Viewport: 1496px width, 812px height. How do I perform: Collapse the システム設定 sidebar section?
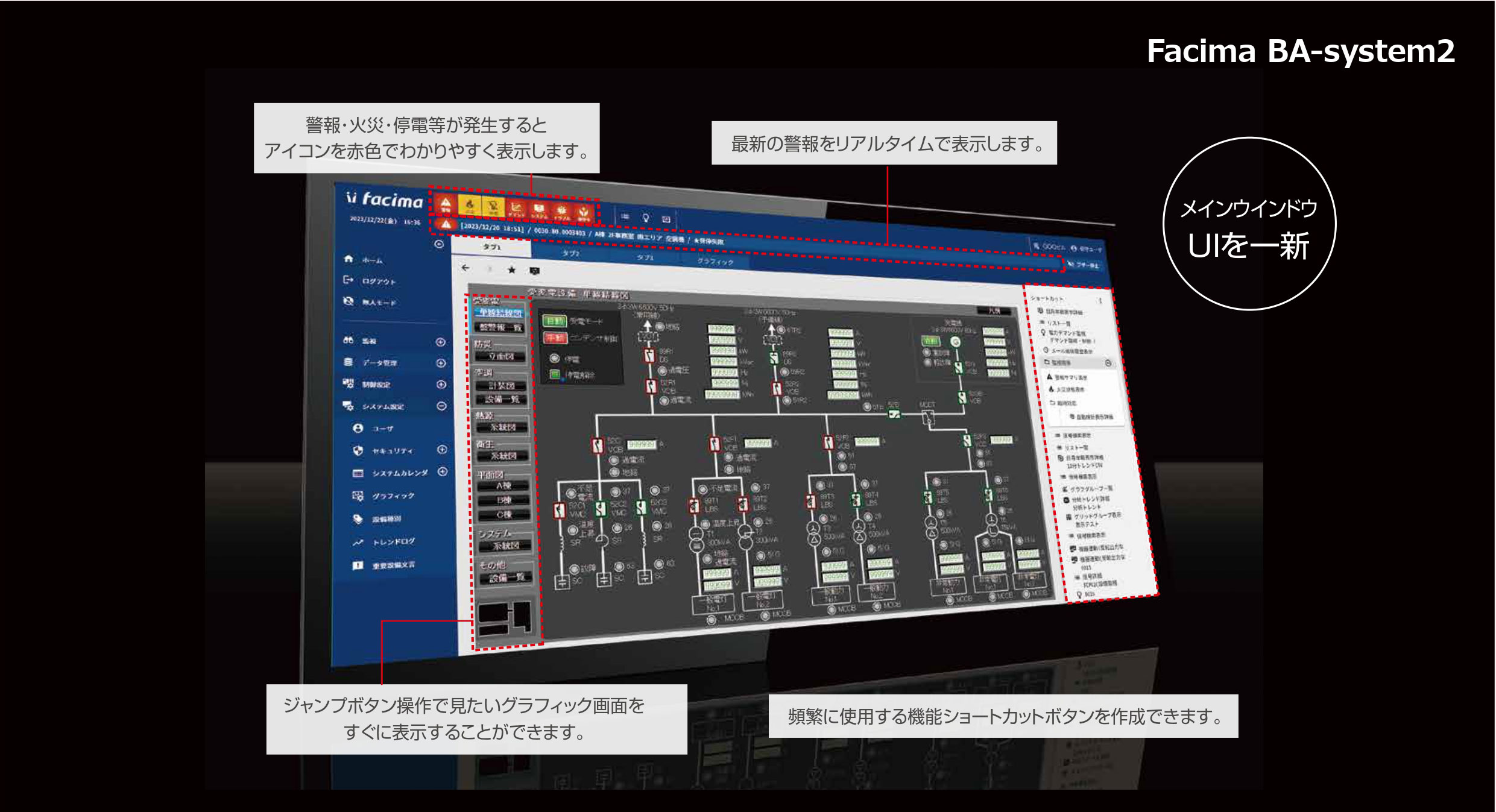[x=441, y=406]
